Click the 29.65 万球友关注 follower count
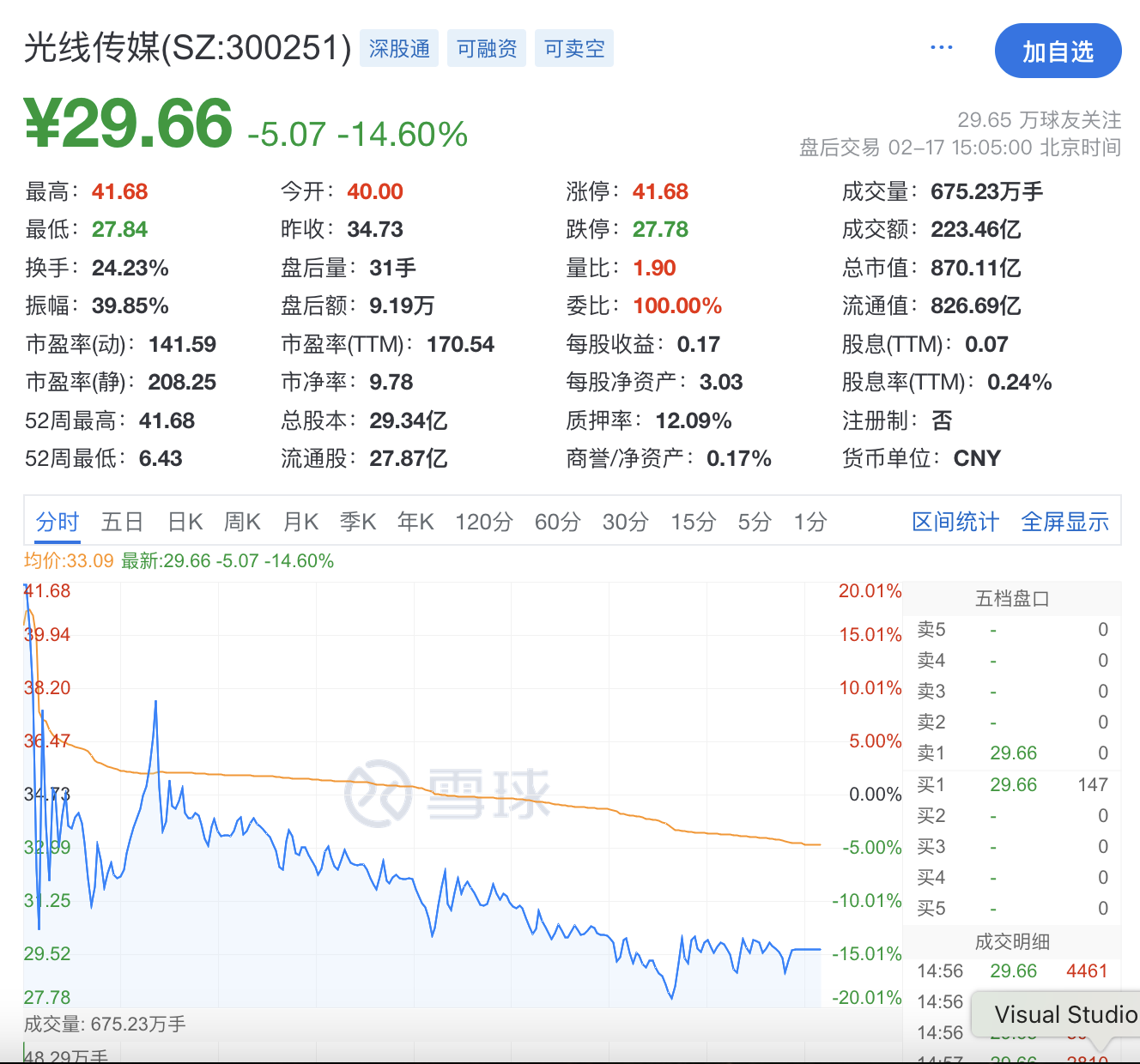Screen dimensions: 1140x1064 tap(1040, 119)
